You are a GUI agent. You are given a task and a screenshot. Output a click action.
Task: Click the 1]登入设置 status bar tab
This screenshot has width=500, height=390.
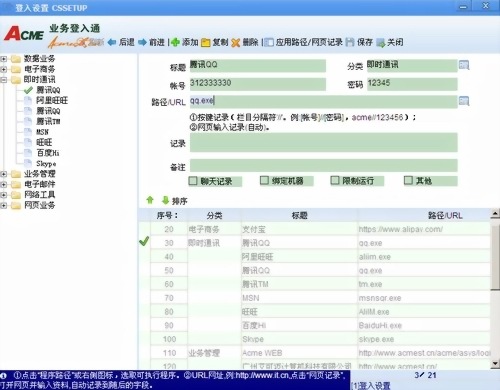coord(371,386)
